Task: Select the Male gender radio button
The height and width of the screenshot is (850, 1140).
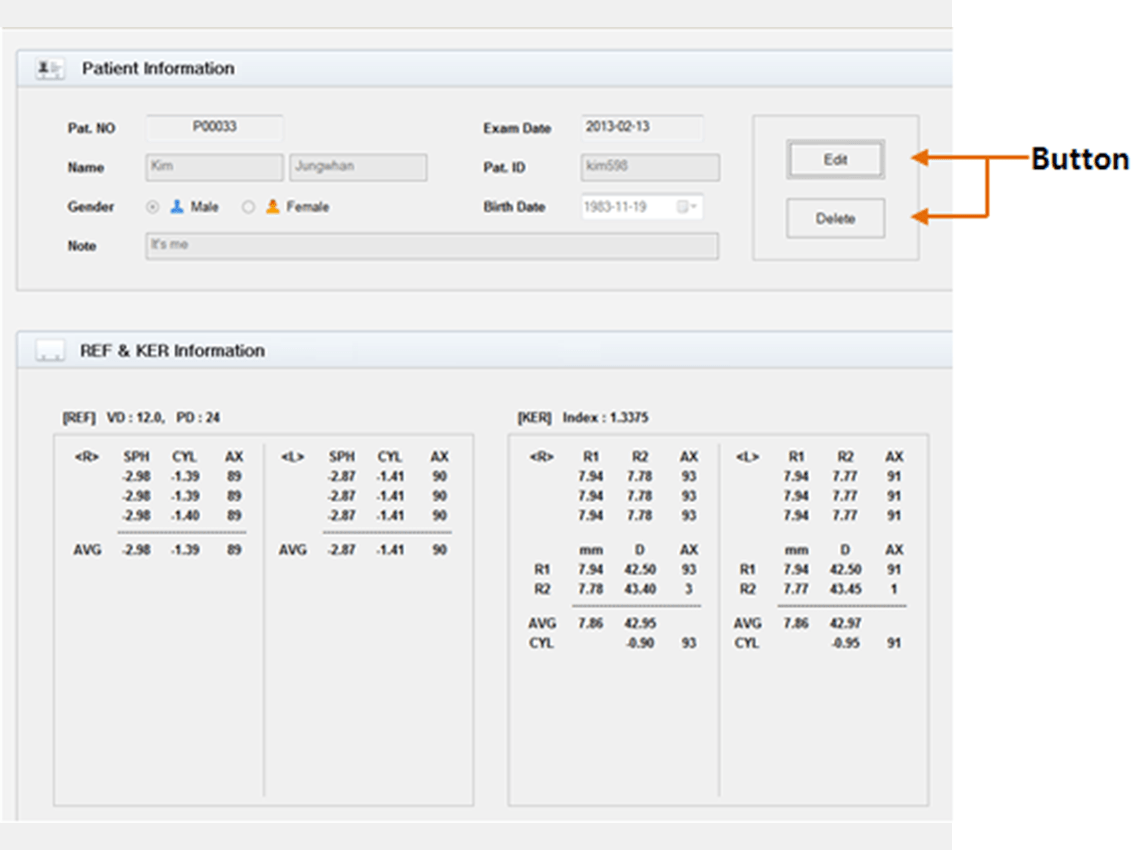Action: tap(152, 207)
